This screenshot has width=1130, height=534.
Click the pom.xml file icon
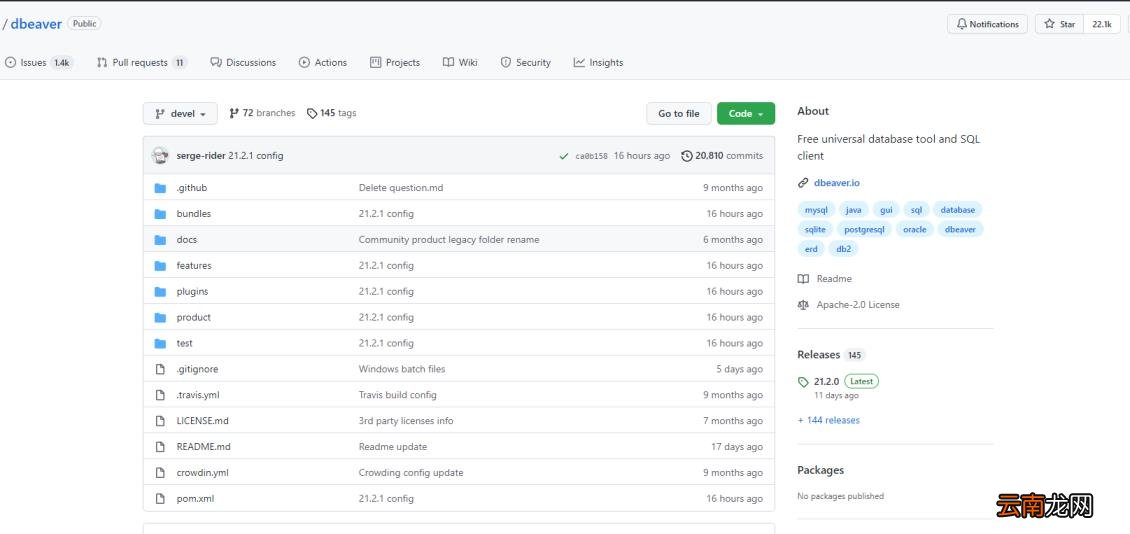click(x=160, y=499)
